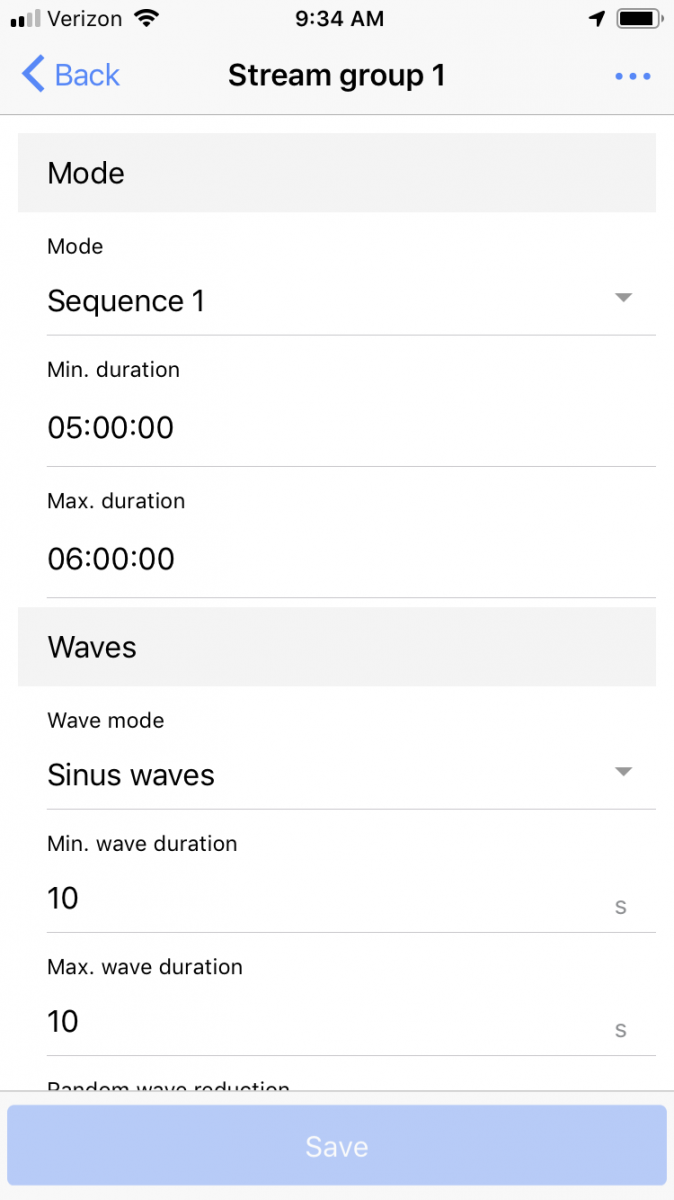Edit the Min. wave duration value
Viewport: 674px width, 1200px height.
(63, 898)
